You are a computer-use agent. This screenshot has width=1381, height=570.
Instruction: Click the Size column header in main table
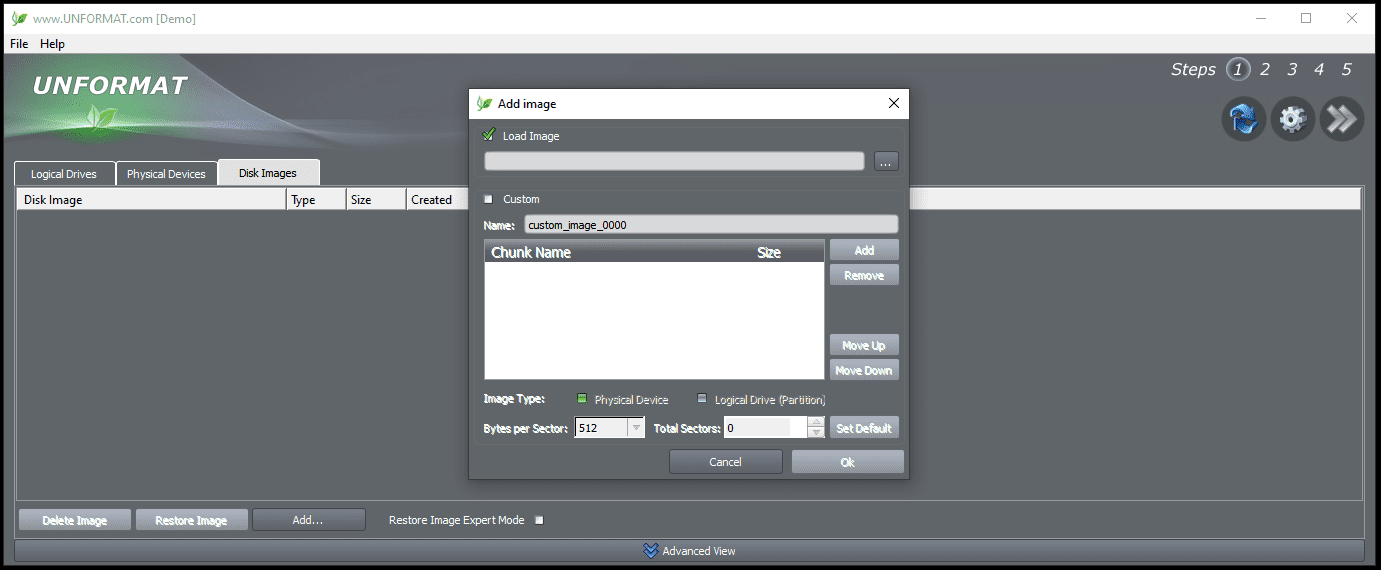point(376,199)
